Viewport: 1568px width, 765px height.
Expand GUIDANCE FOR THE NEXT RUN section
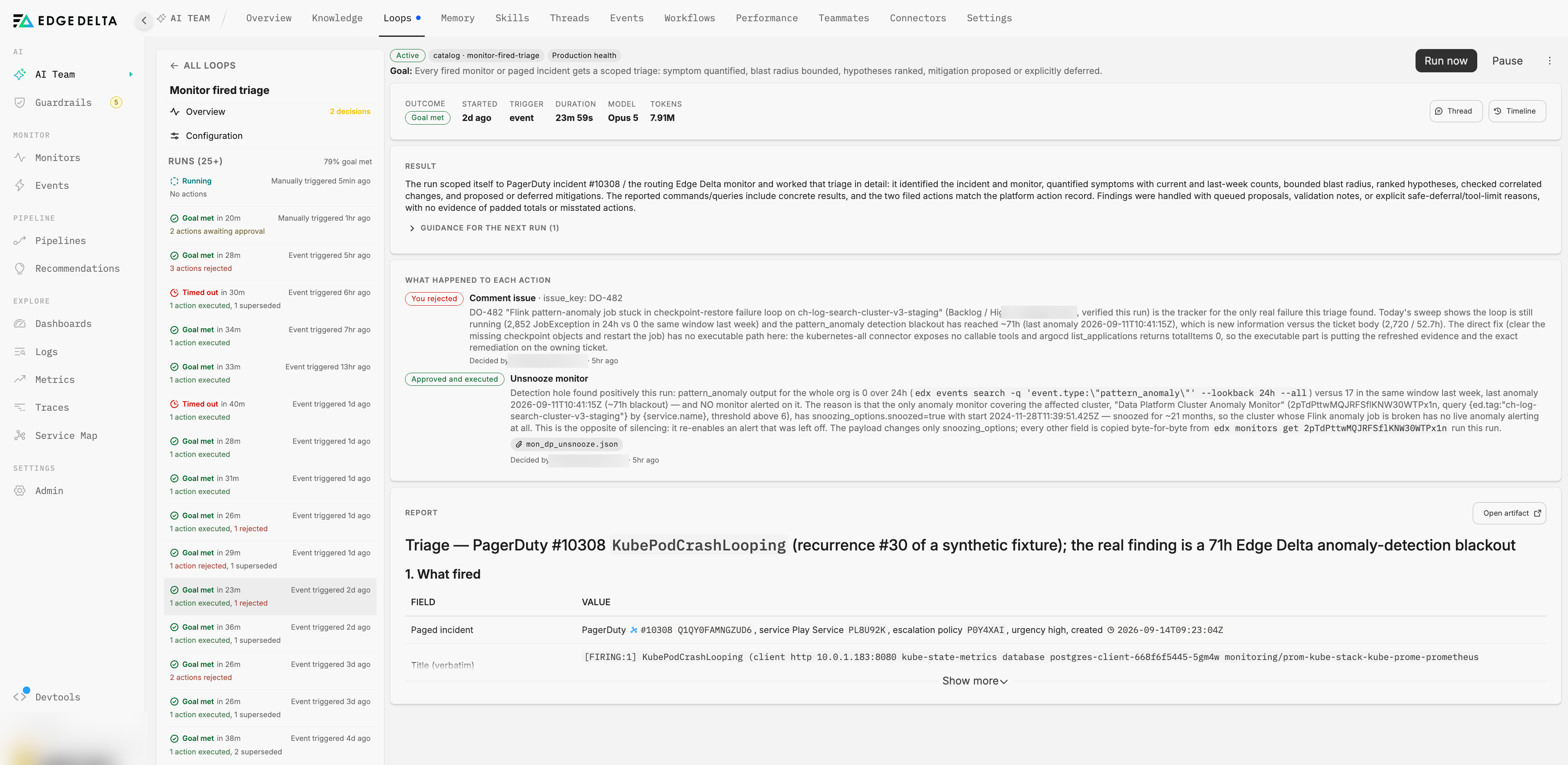(484, 228)
